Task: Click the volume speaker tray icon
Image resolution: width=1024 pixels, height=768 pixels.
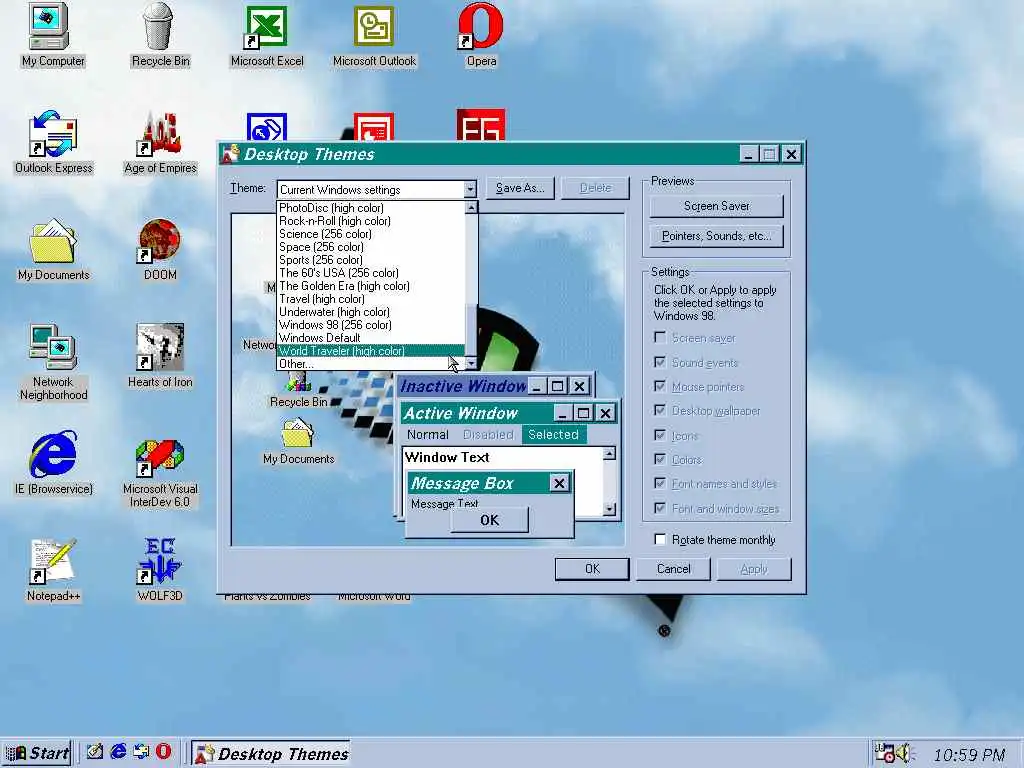Action: click(x=904, y=754)
